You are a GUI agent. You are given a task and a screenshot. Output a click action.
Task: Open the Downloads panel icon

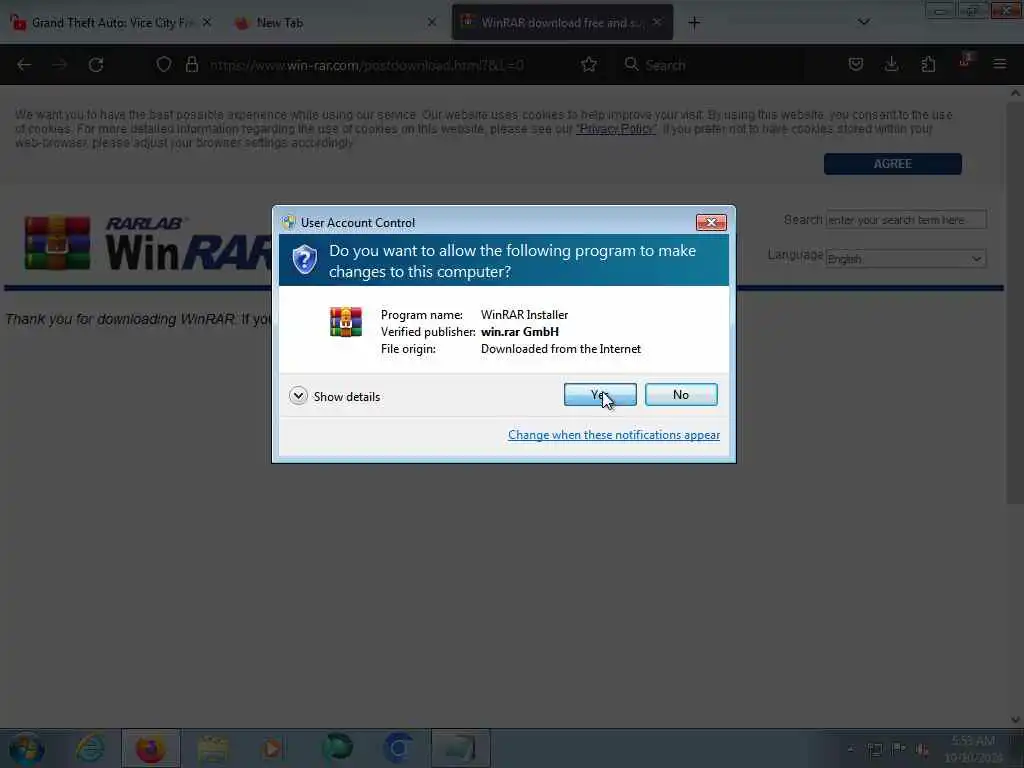pos(891,64)
